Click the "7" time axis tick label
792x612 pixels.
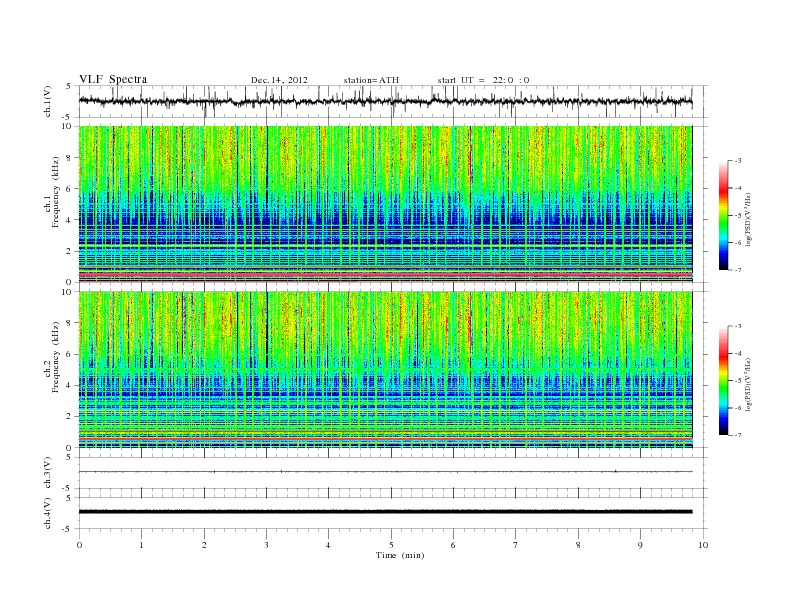click(516, 545)
